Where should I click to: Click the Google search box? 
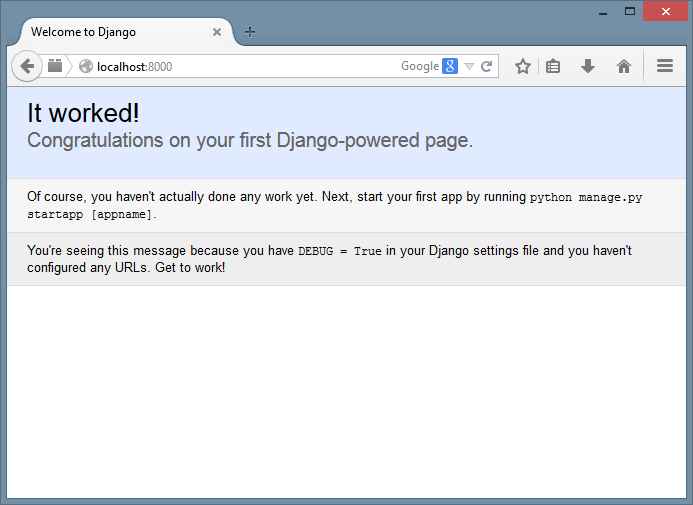click(x=420, y=66)
